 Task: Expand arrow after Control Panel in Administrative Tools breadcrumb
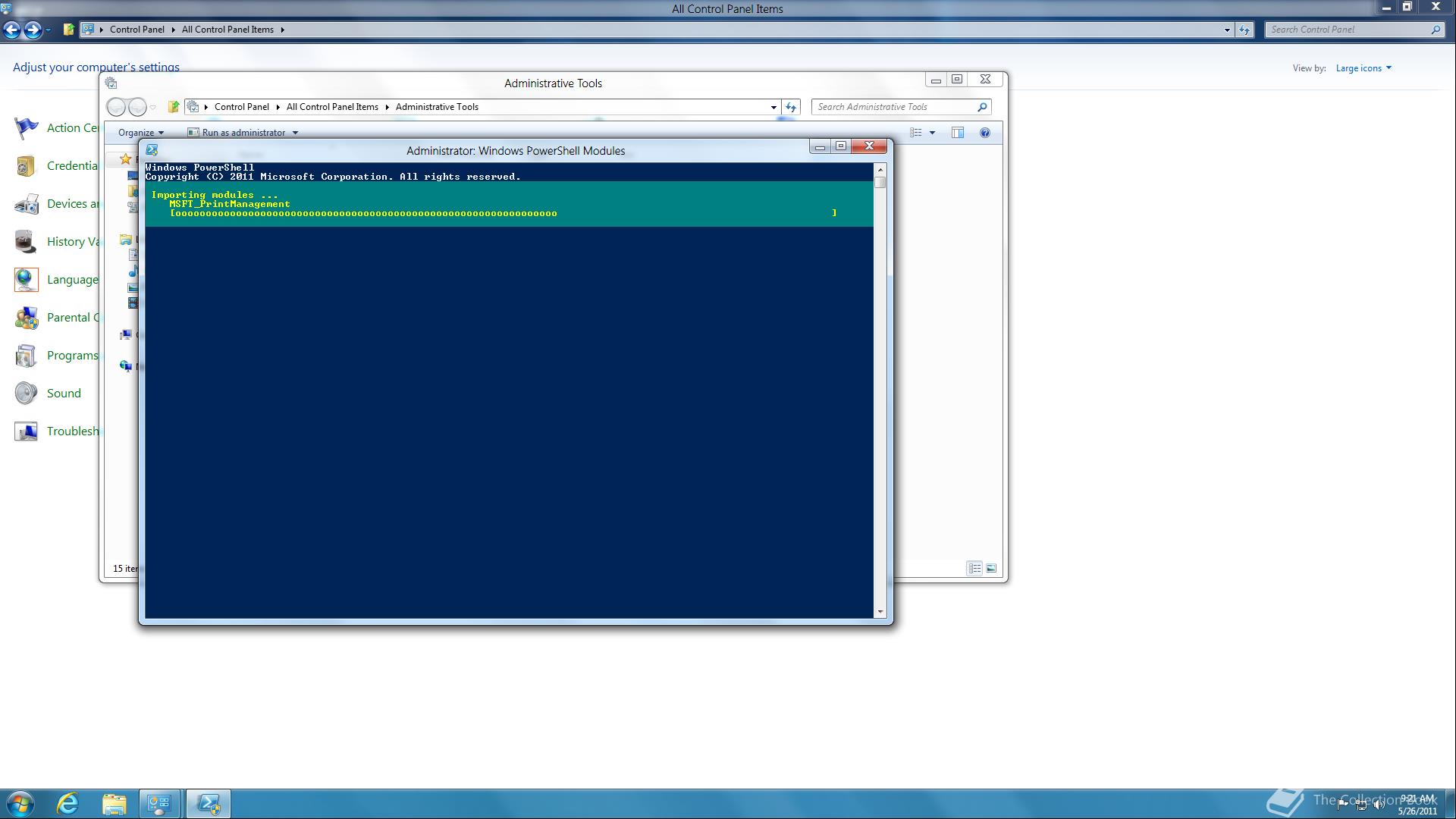click(x=278, y=107)
